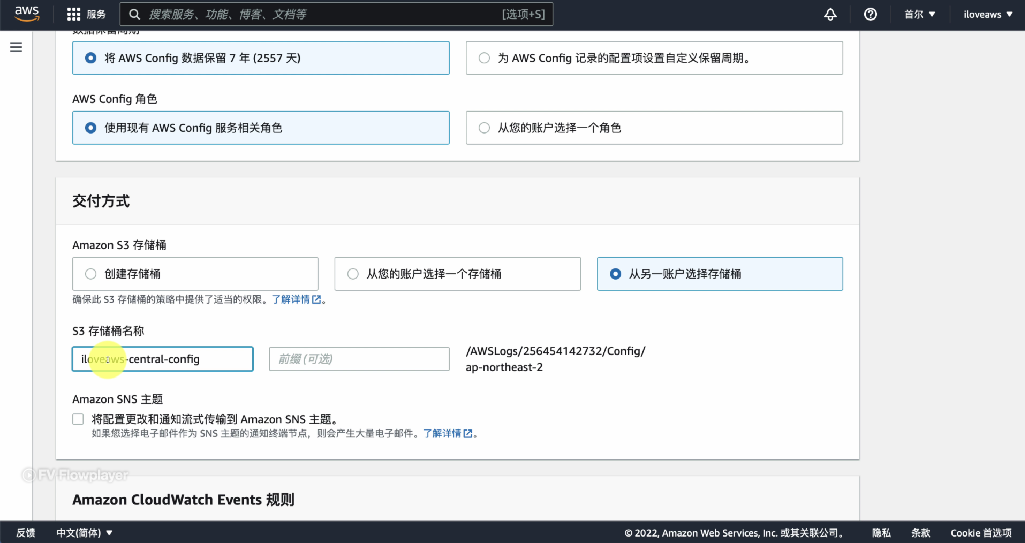Click the 交付方式 section heading
Image resolution: width=1025 pixels, height=543 pixels.
coord(101,201)
